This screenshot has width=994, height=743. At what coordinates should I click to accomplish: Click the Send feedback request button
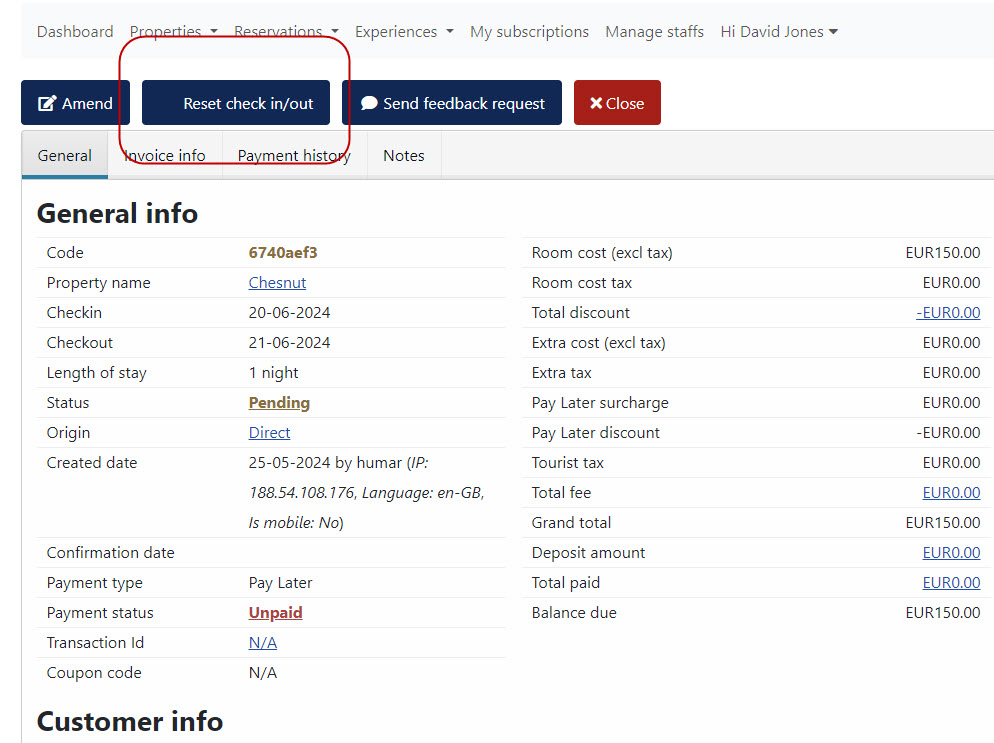[x=452, y=103]
